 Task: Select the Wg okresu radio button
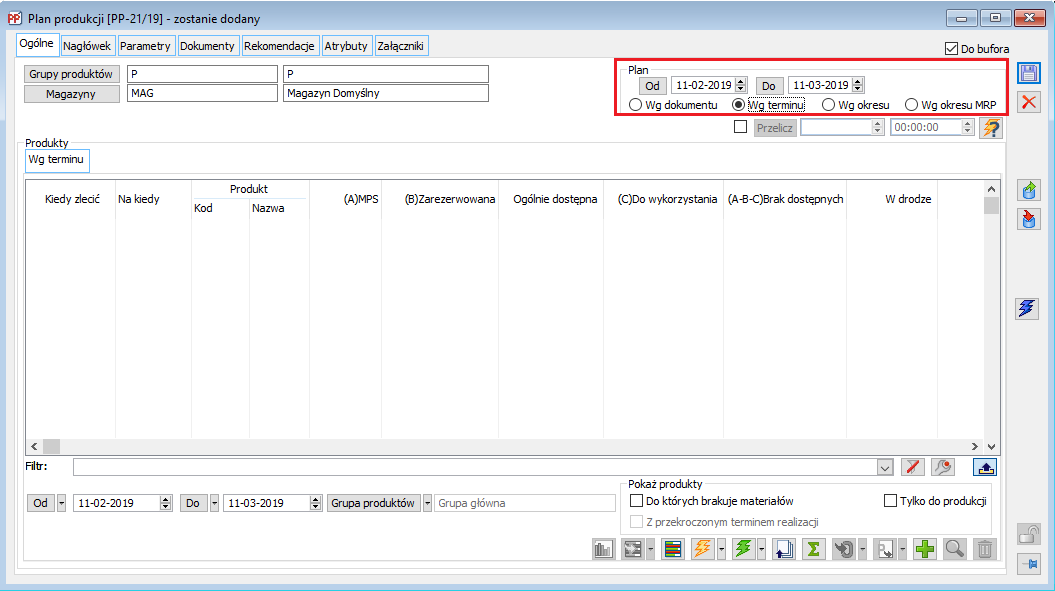tap(828, 105)
